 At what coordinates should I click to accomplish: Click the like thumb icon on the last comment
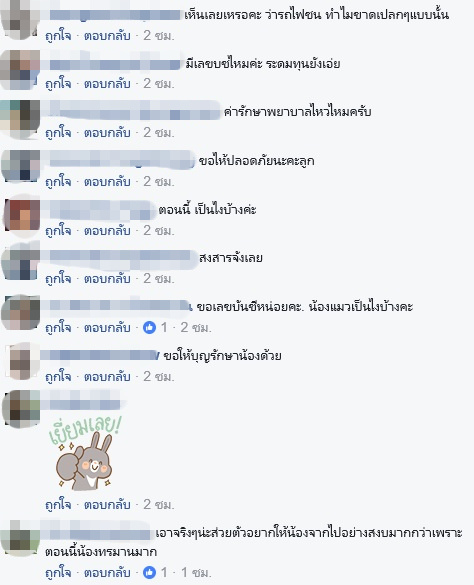coord(149,572)
